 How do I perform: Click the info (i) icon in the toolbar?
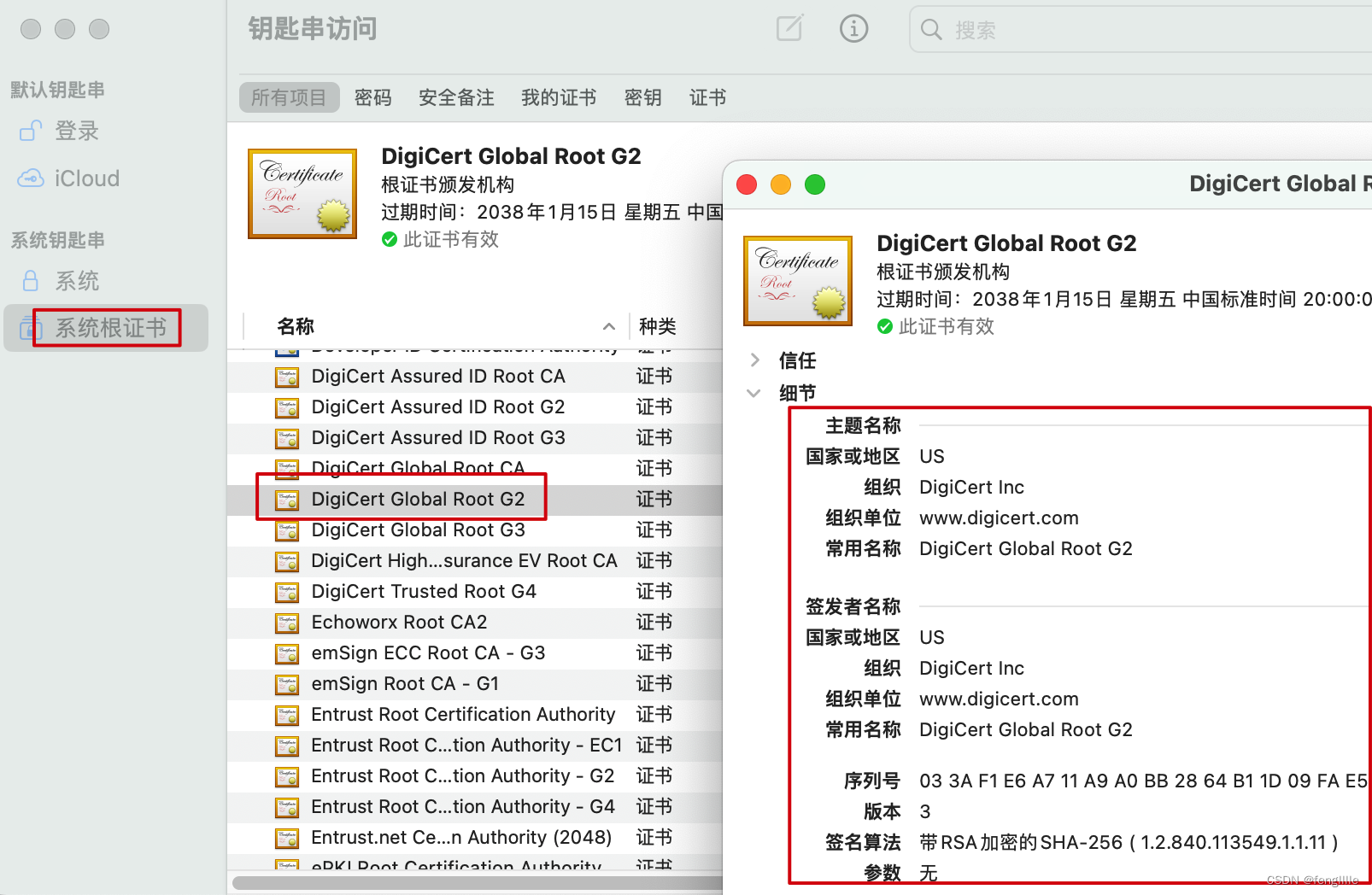853,28
